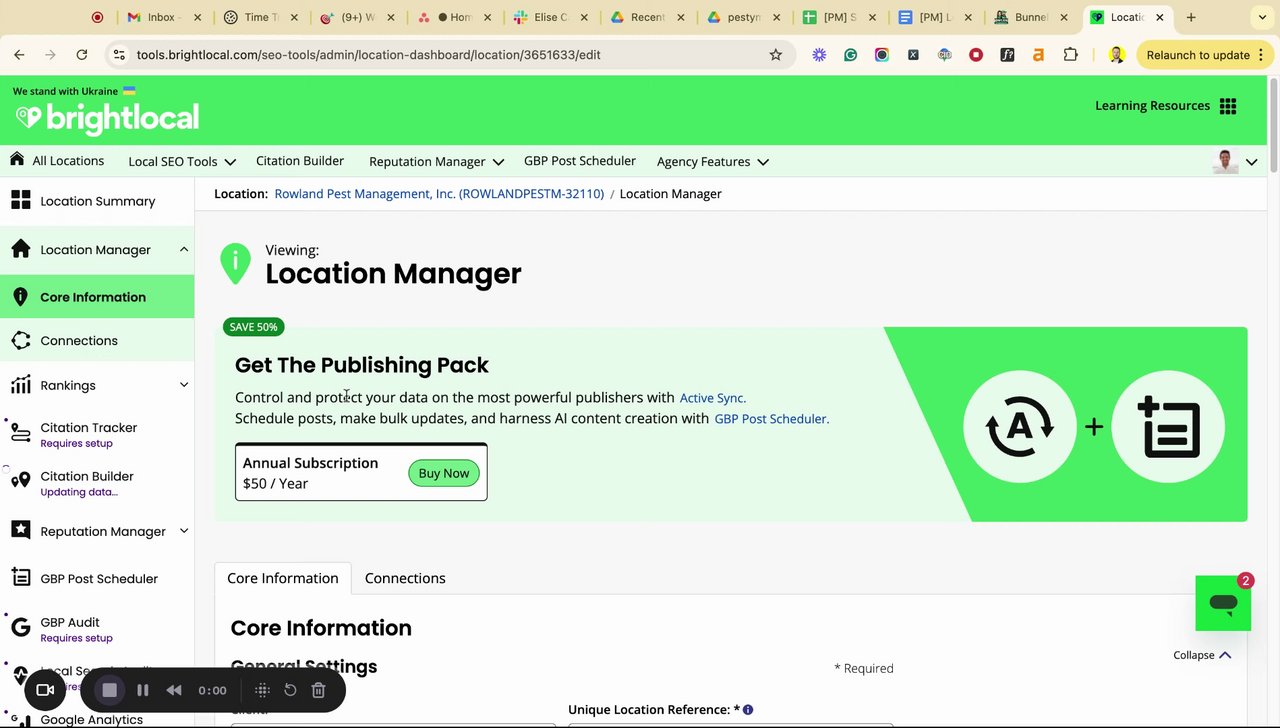Image resolution: width=1280 pixels, height=728 pixels.
Task: Open the Rowland Pest Management breadcrumb link
Action: pyautogui.click(x=439, y=194)
